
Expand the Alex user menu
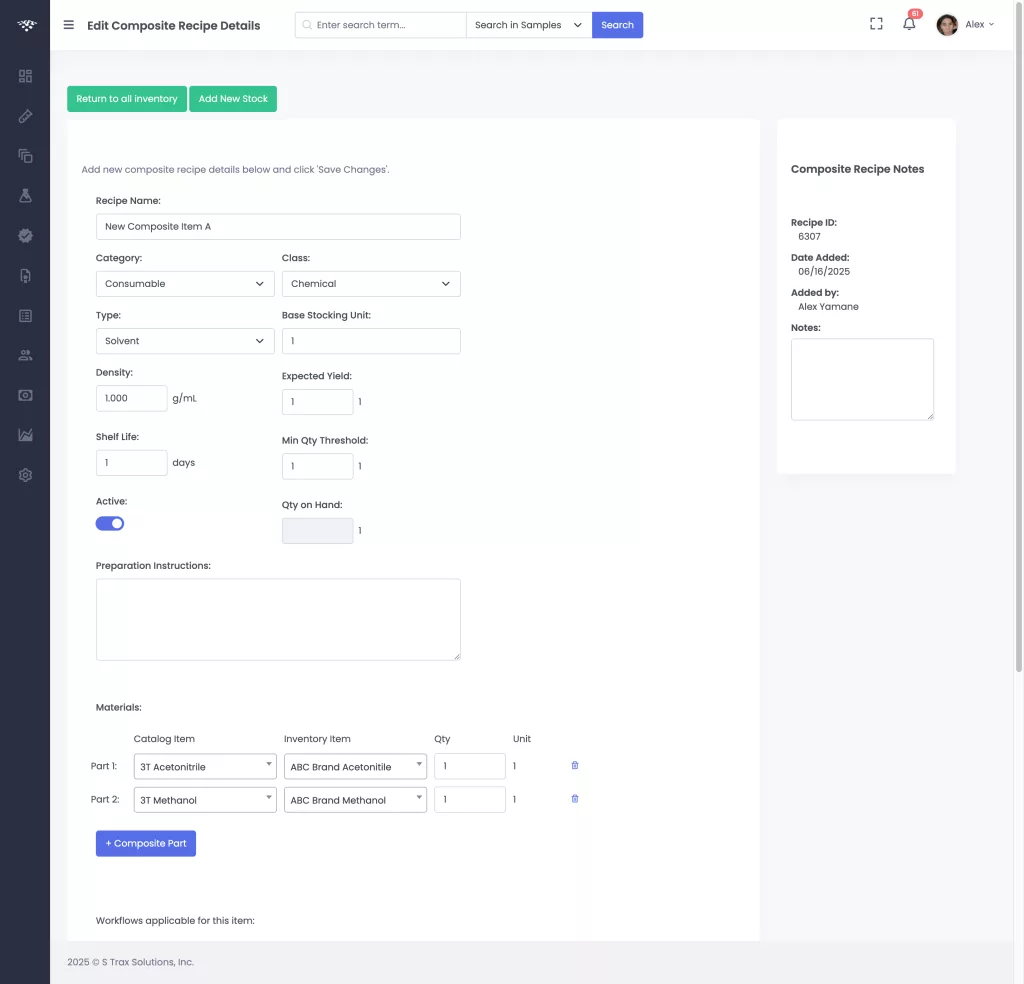[980, 24]
